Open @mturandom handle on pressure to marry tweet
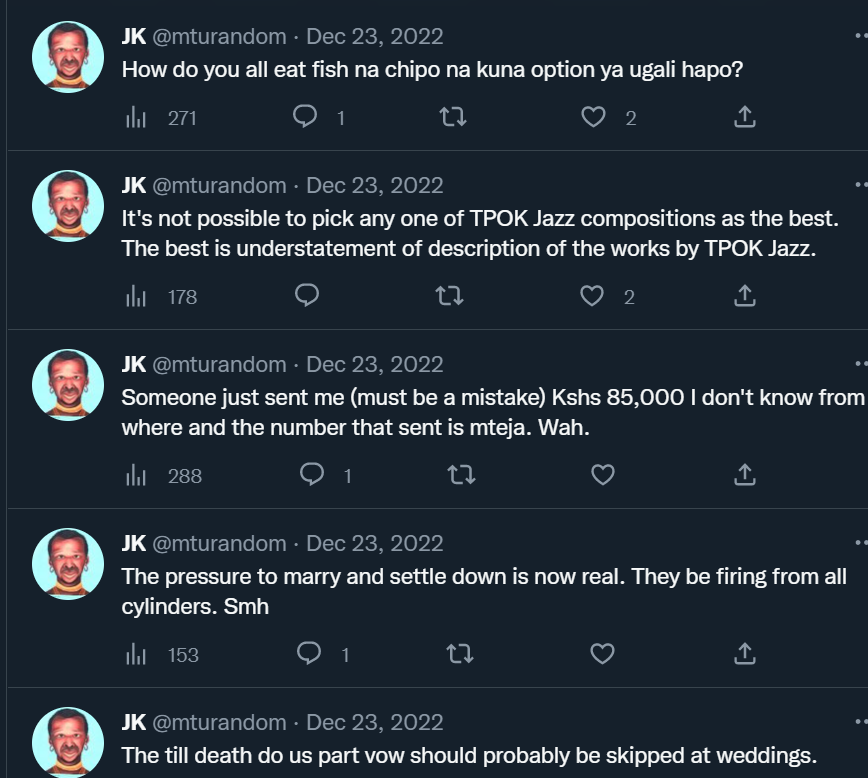Viewport: 868px width, 778px height. [x=219, y=543]
